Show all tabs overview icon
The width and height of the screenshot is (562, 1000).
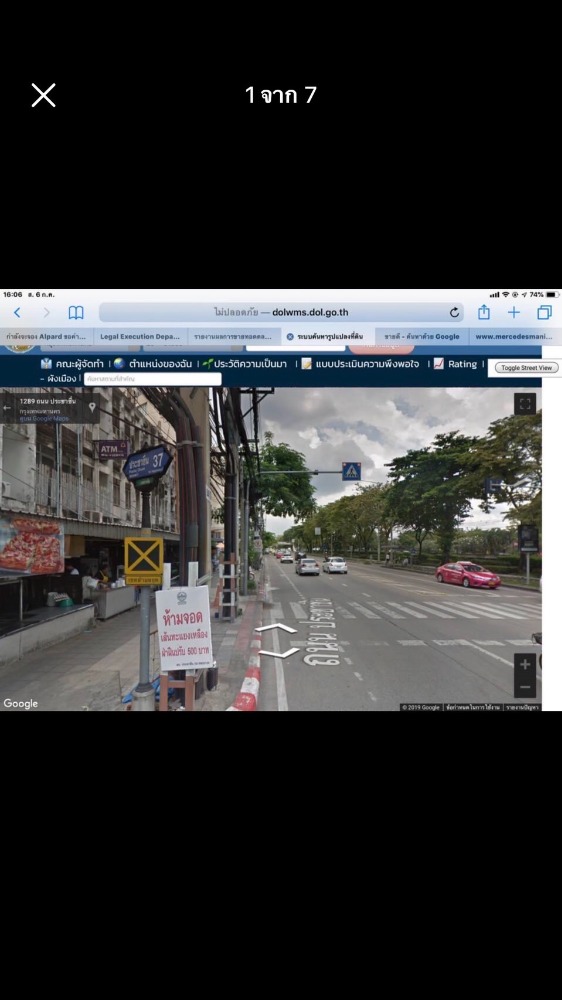tap(544, 312)
